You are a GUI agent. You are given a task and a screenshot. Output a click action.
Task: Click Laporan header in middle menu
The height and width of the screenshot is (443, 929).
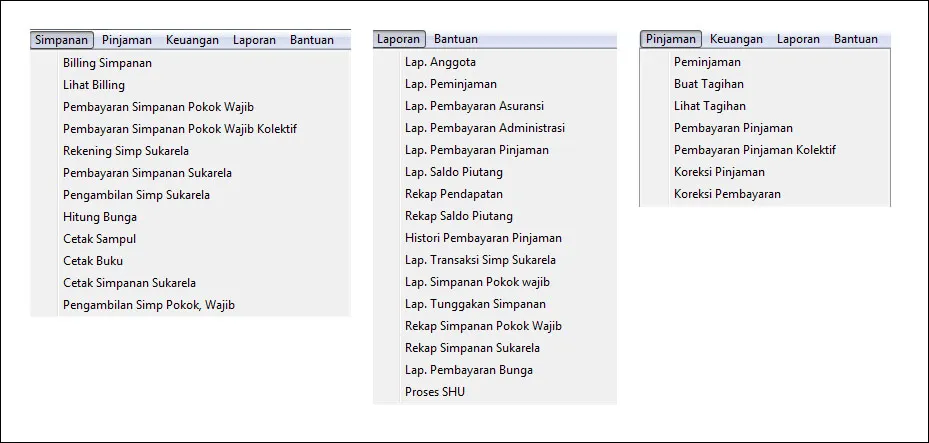[x=399, y=39]
